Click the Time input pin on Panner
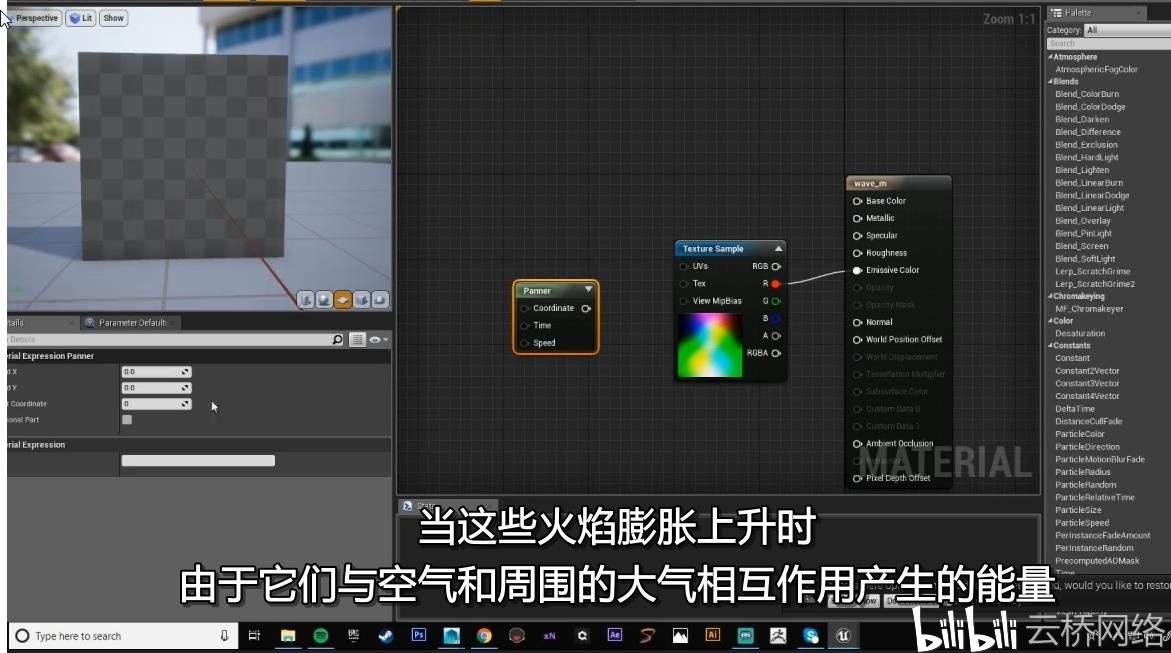This screenshot has width=1171, height=653. coord(524,326)
